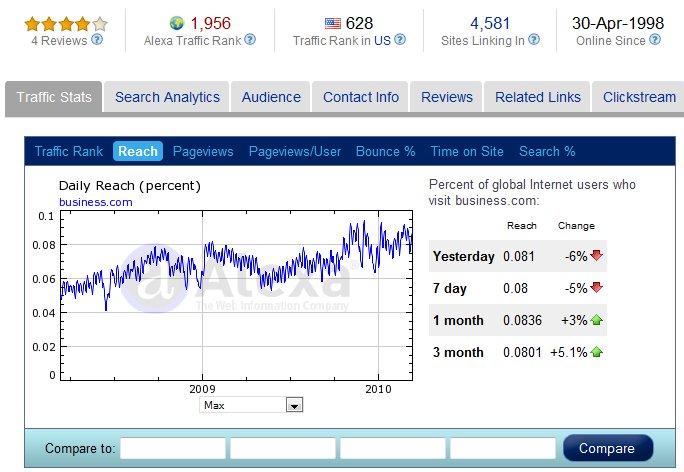Follow the business.com link above chart
This screenshot has width=684, height=472.
96,202
